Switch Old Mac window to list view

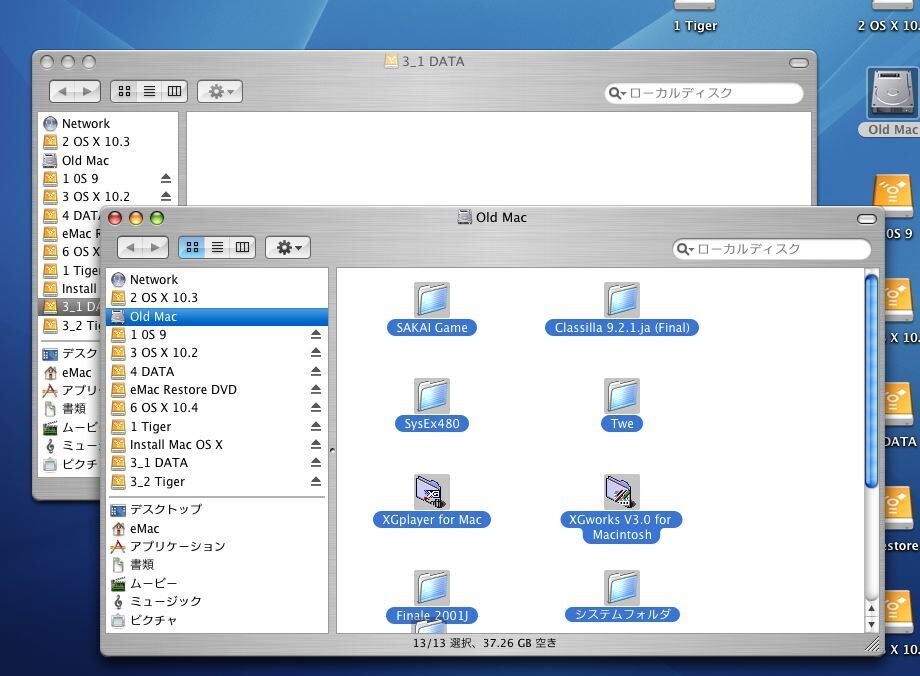[x=217, y=247]
